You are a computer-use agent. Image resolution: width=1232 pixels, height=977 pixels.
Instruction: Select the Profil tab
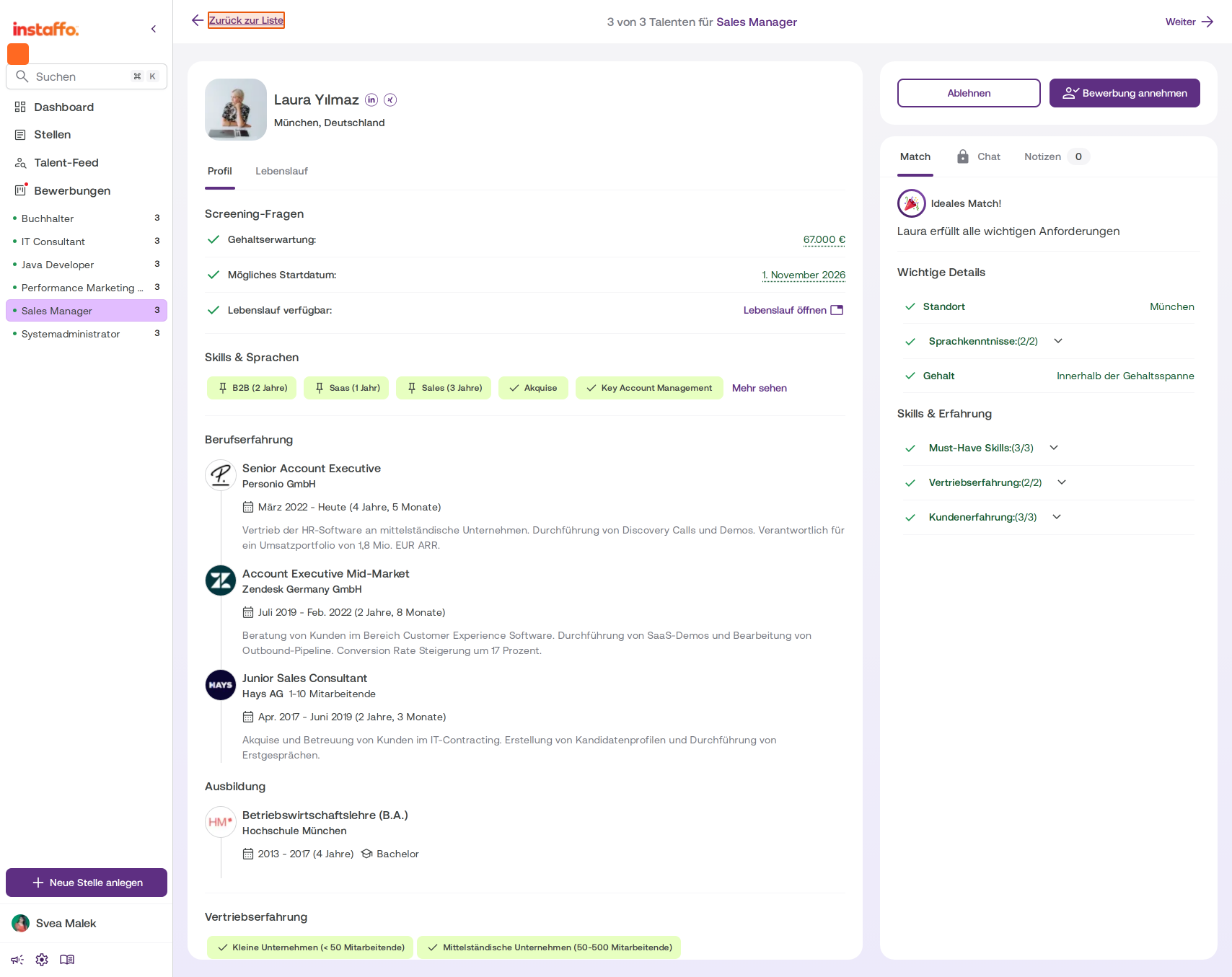point(220,171)
